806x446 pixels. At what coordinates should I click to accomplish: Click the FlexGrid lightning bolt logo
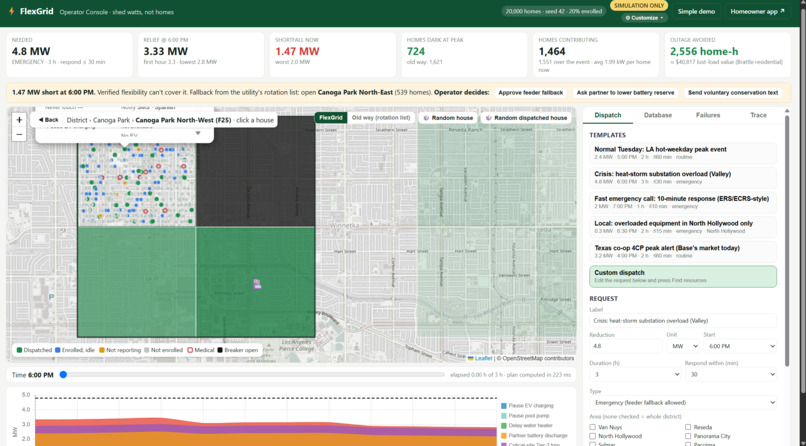point(11,11)
